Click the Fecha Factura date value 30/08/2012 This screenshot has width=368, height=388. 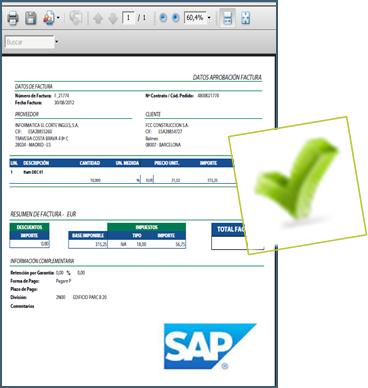[x=64, y=103]
